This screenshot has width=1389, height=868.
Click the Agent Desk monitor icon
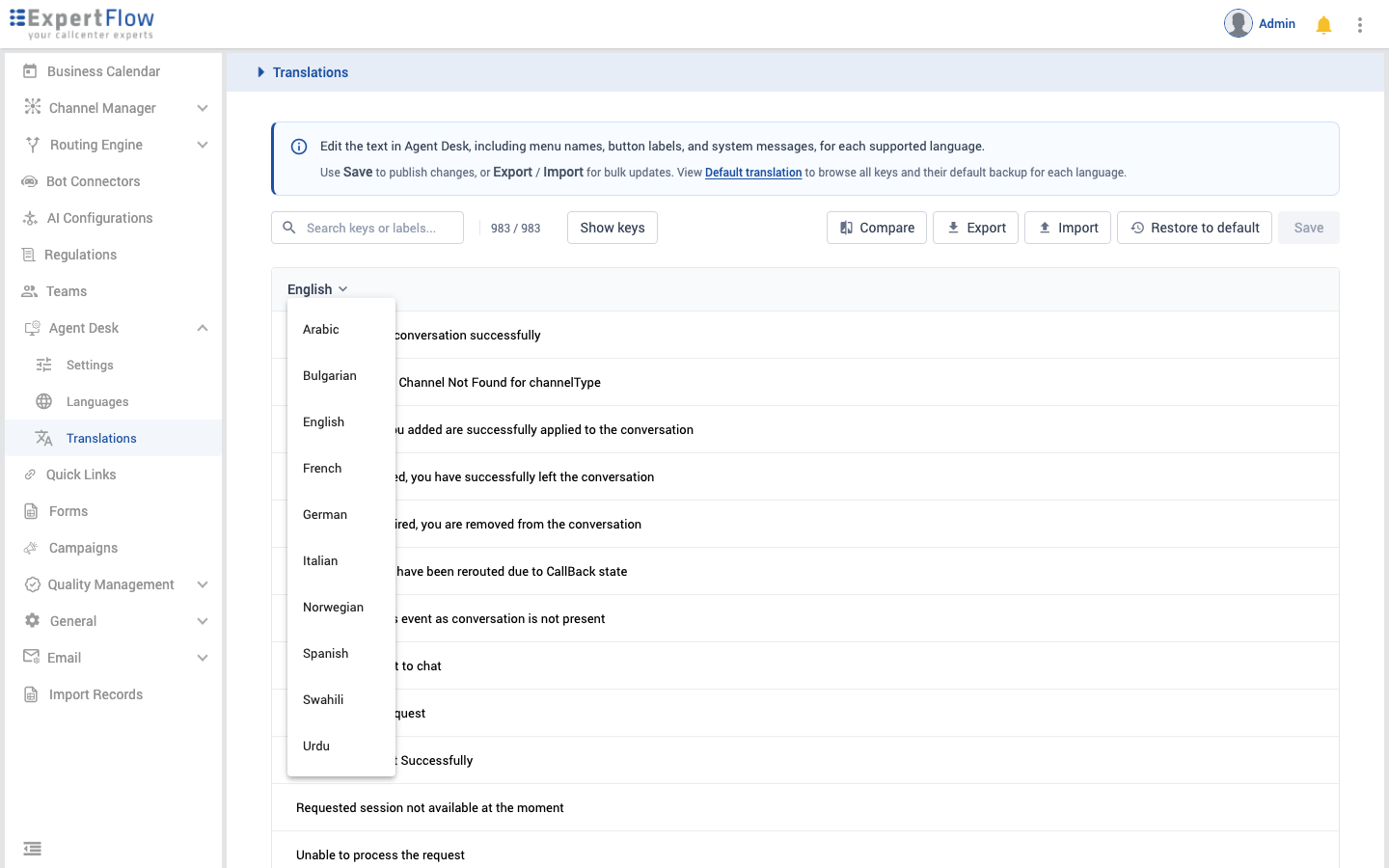[x=32, y=328]
